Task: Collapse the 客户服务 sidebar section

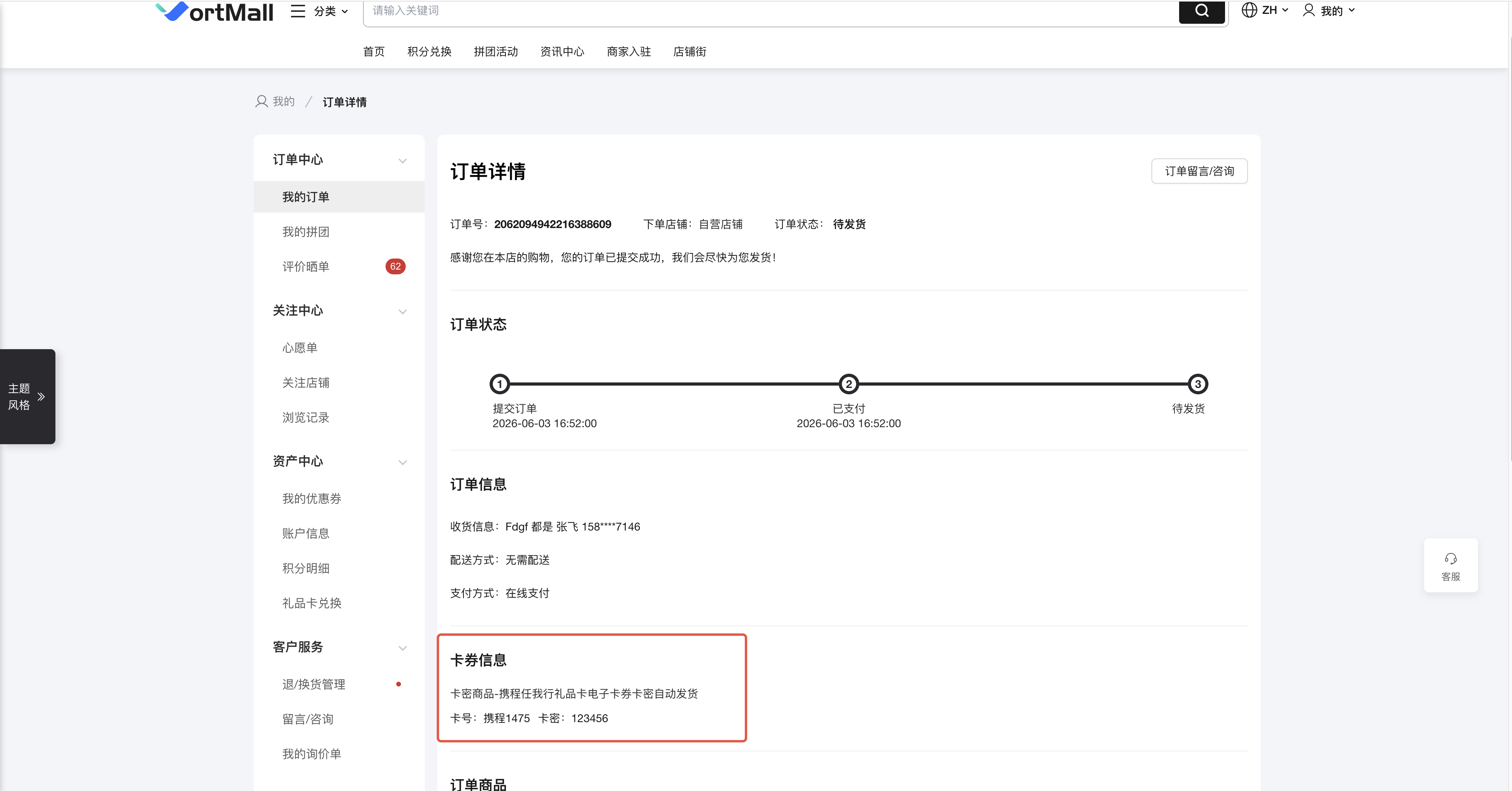Action: pyautogui.click(x=403, y=648)
